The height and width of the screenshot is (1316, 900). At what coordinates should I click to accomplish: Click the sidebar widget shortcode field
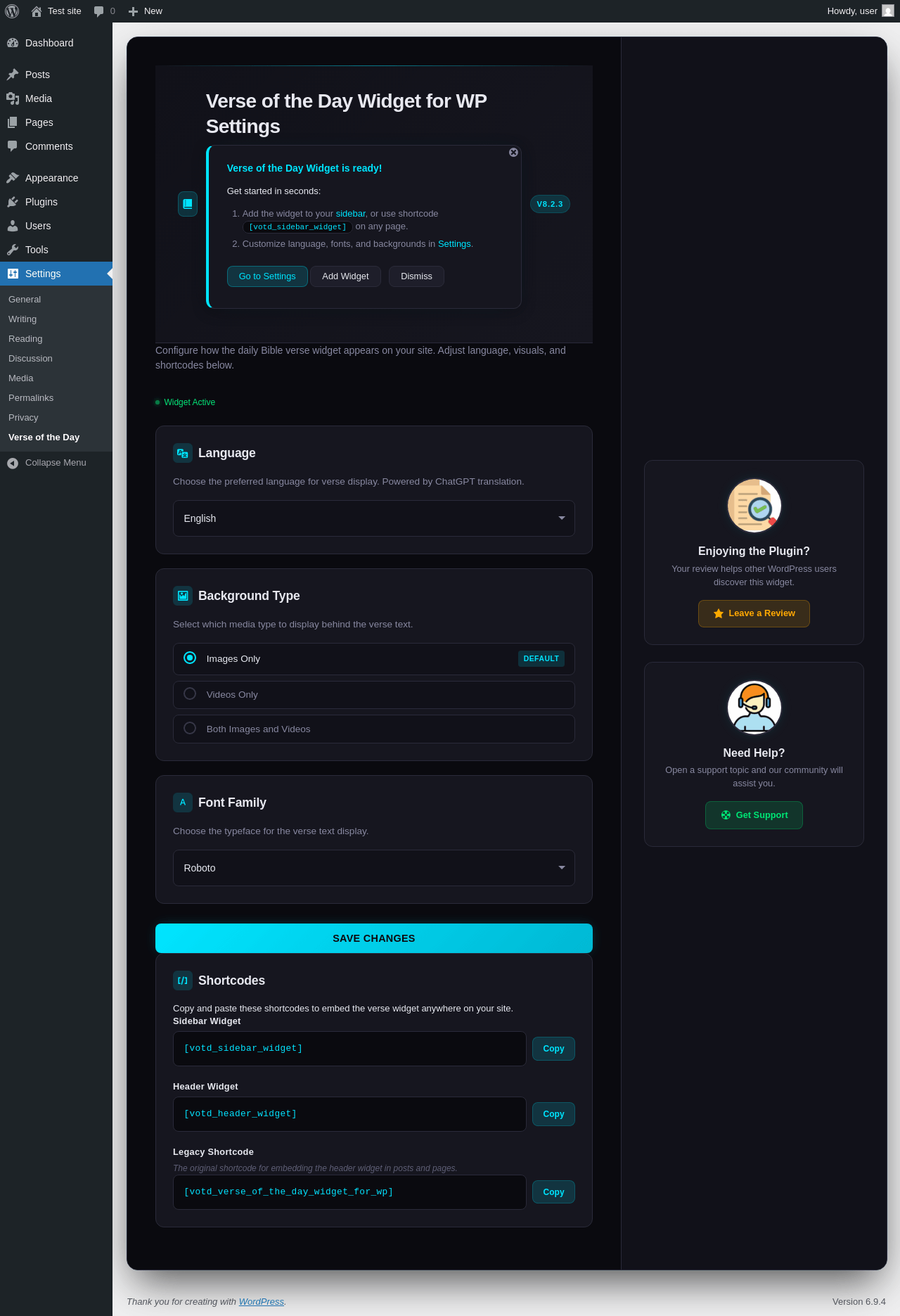pos(349,1049)
